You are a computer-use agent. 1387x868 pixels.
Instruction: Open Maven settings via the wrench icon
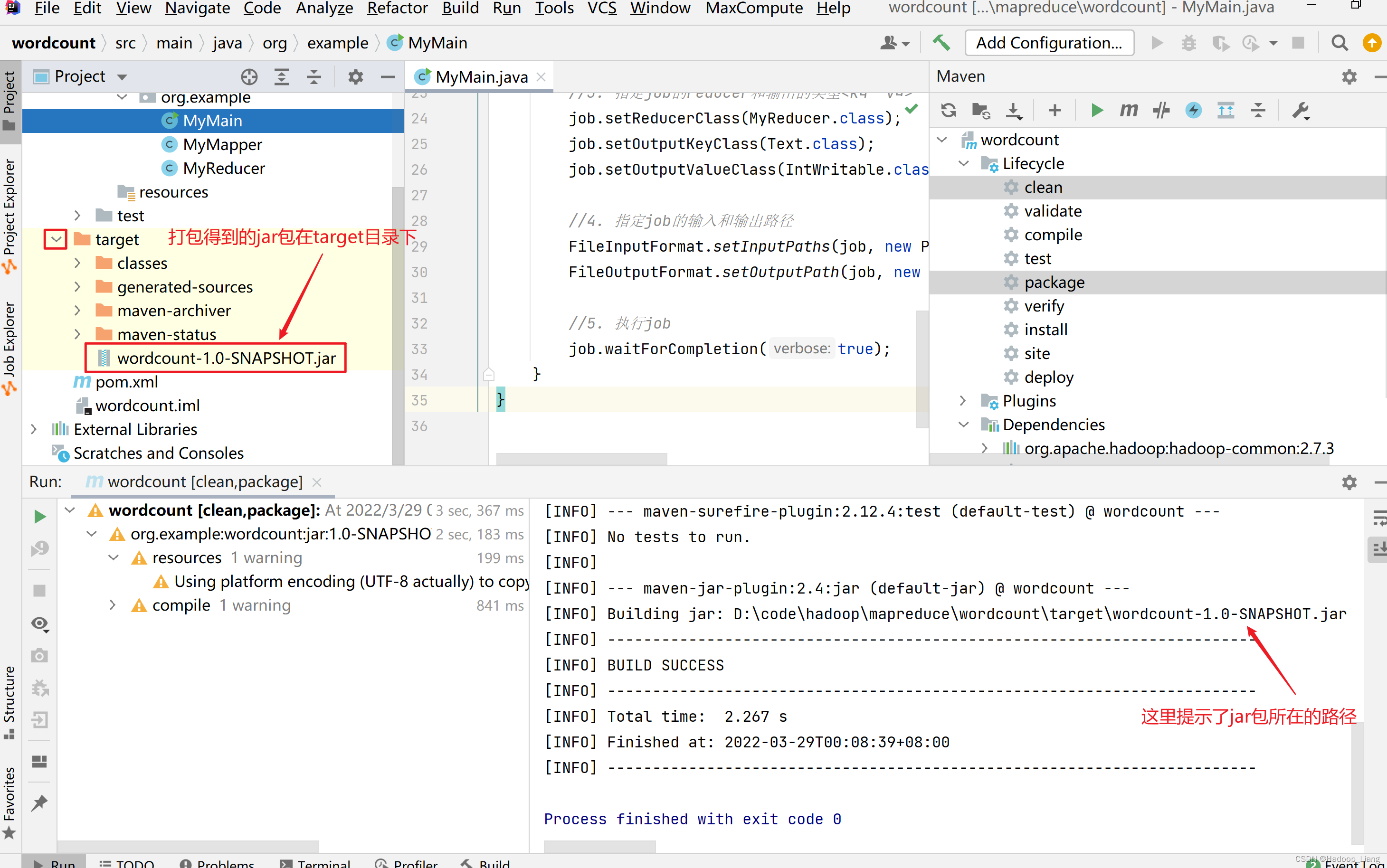(x=1301, y=110)
